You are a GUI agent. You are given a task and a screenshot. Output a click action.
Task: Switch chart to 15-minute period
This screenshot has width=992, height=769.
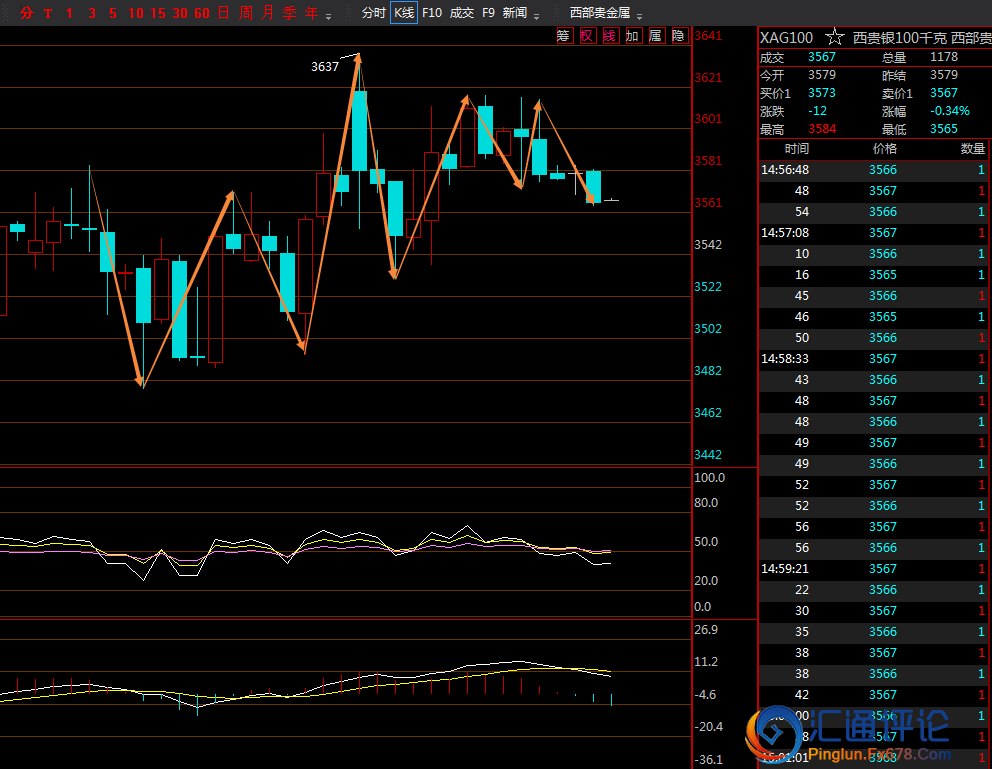point(158,13)
